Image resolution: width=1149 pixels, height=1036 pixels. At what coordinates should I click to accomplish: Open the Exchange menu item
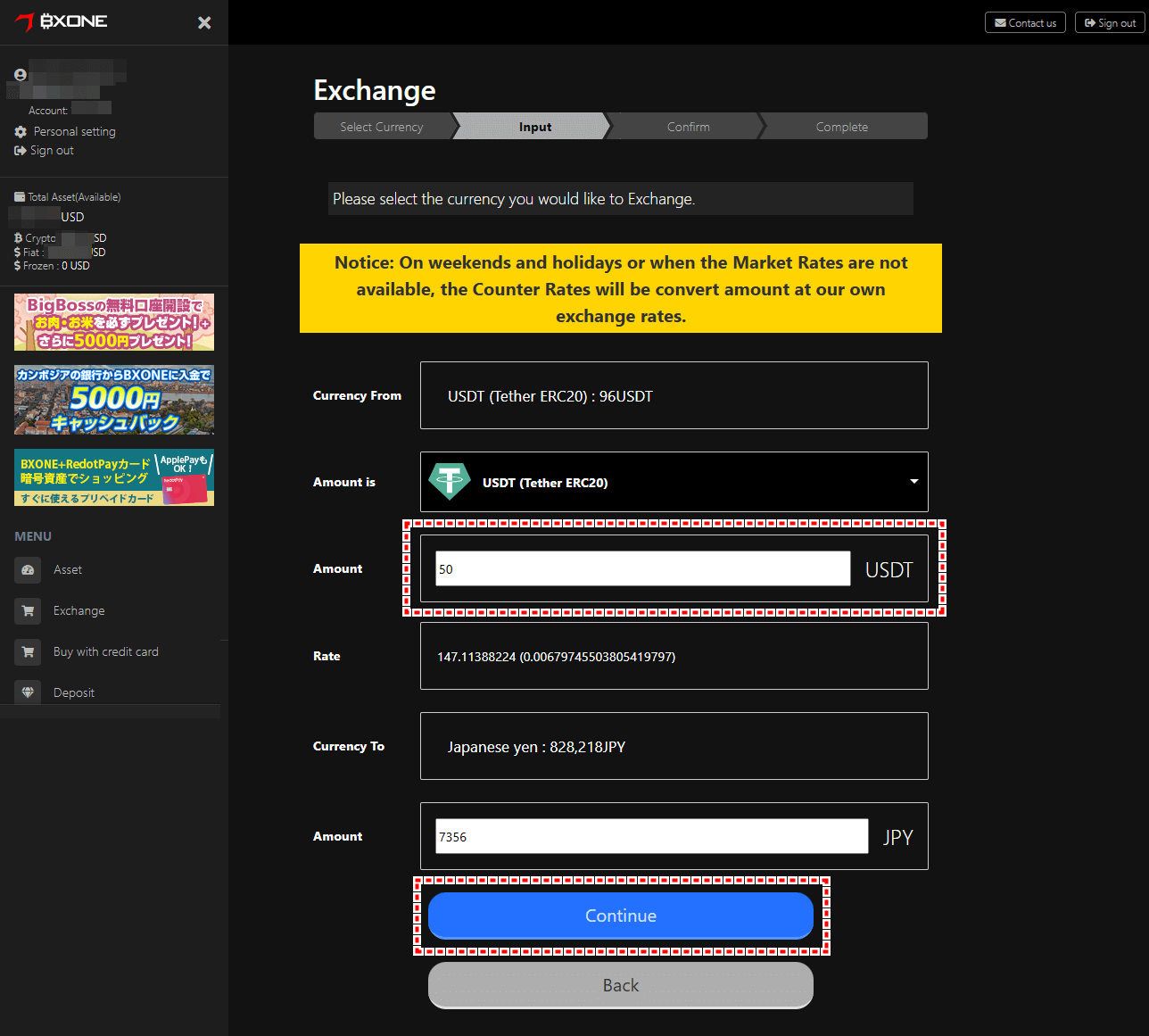[x=79, y=610]
